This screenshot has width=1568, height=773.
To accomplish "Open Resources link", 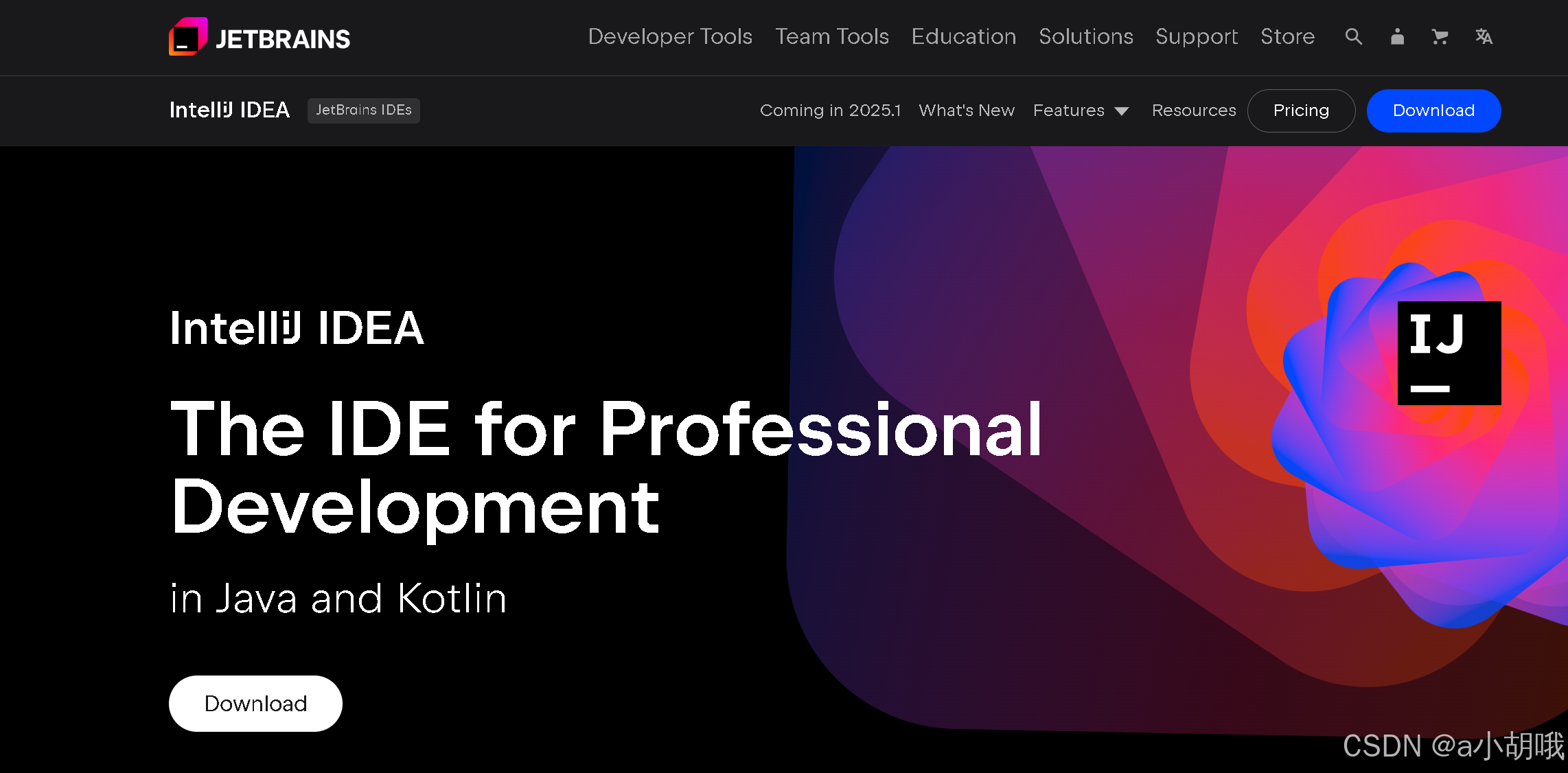I will (x=1194, y=111).
